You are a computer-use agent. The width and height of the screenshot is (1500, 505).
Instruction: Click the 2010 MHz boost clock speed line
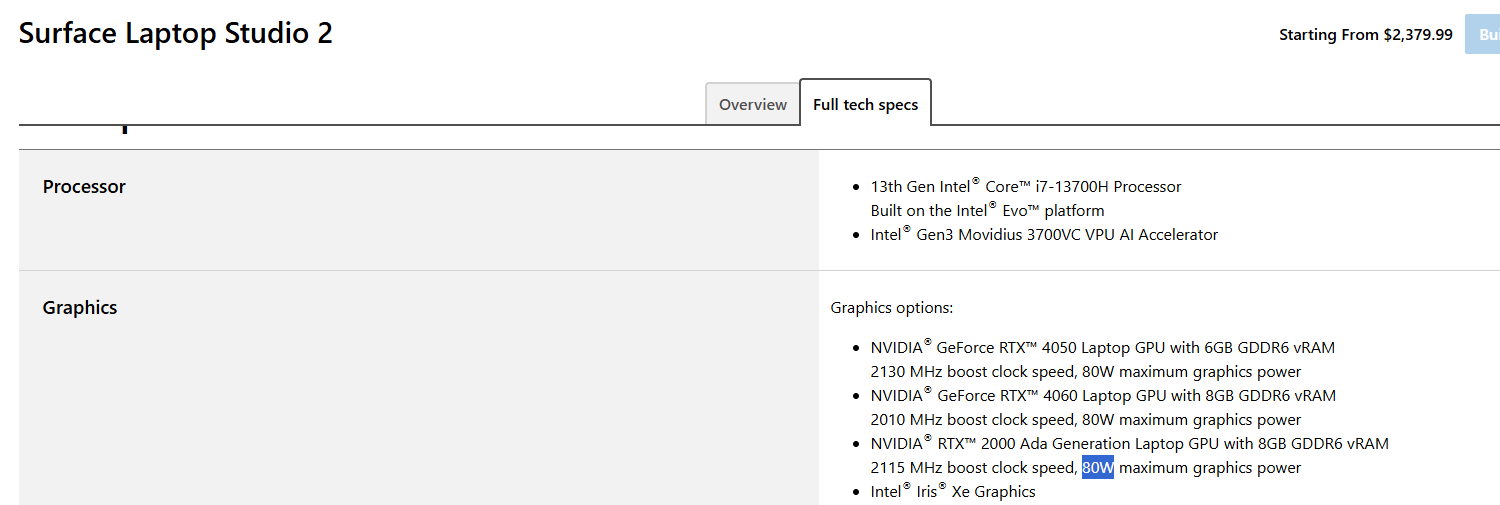973,420
